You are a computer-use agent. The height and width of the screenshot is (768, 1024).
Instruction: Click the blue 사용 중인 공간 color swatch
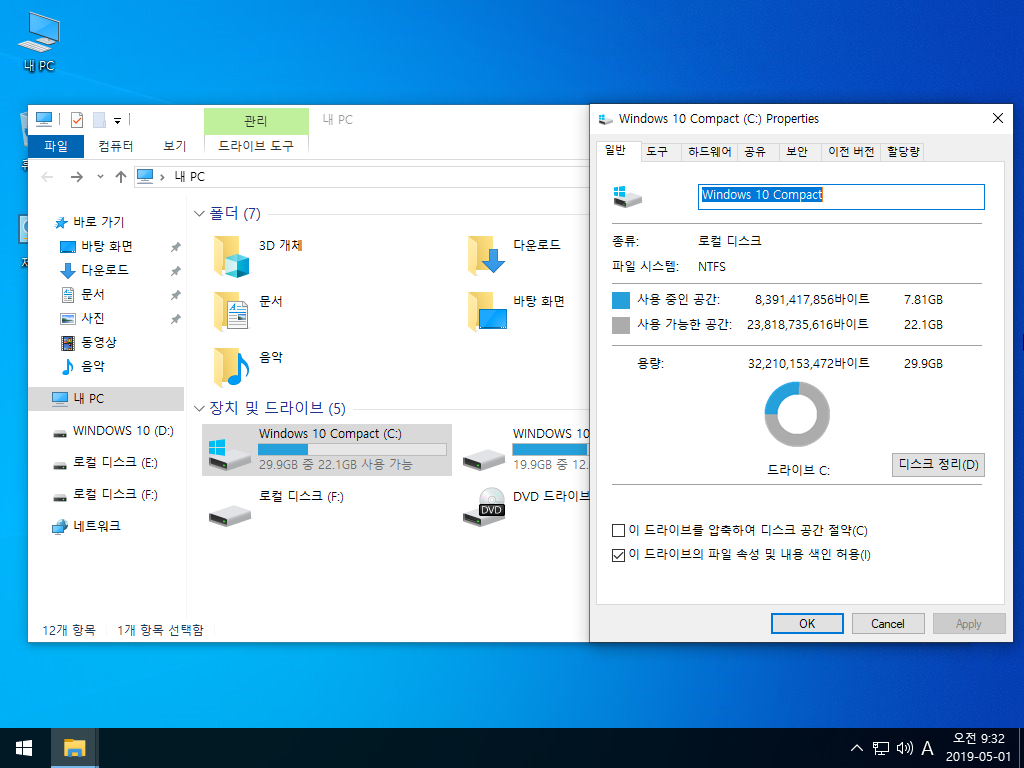[x=620, y=300]
